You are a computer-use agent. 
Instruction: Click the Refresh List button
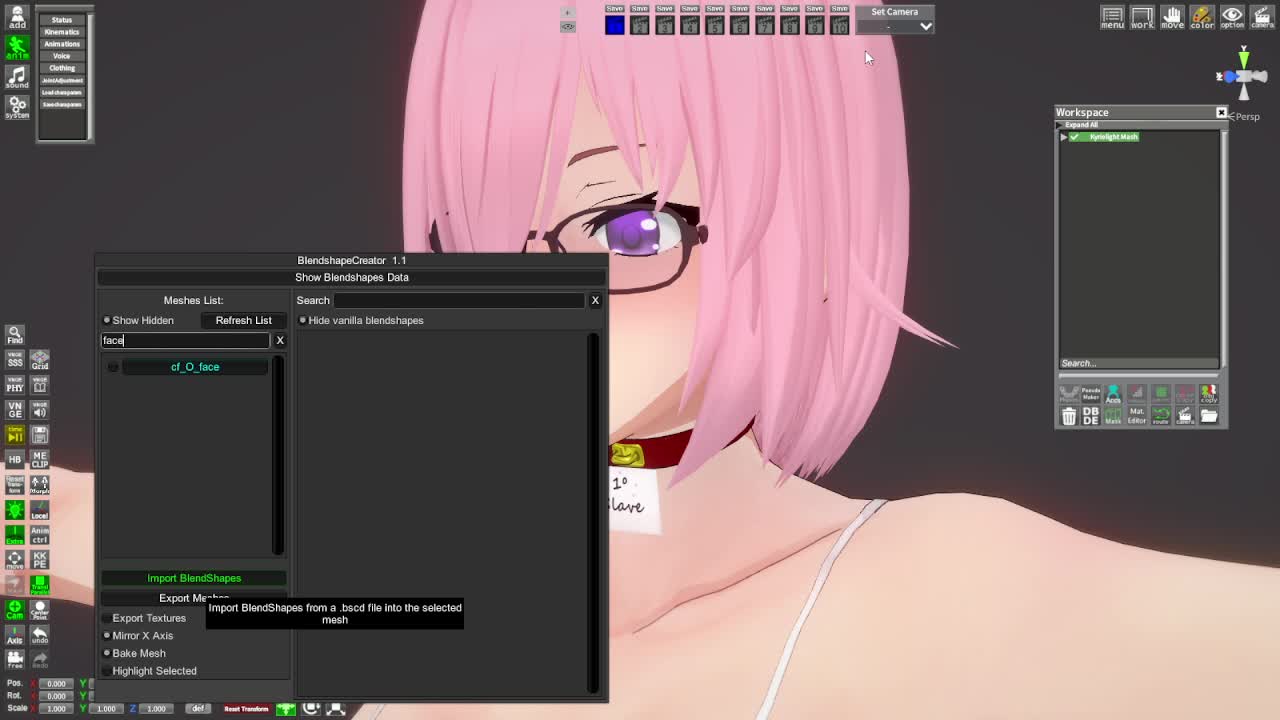pyautogui.click(x=243, y=320)
